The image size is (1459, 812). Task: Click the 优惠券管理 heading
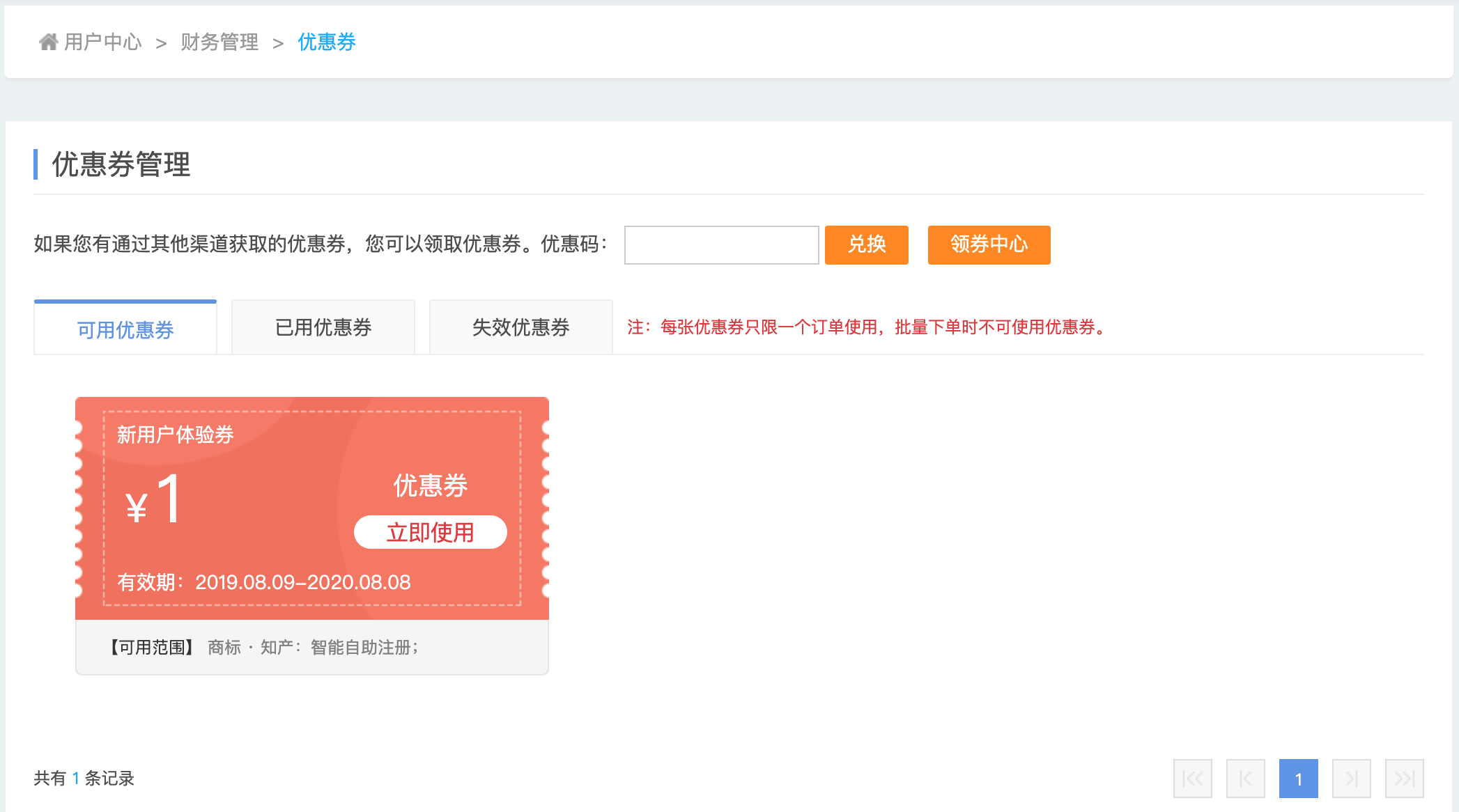point(121,164)
